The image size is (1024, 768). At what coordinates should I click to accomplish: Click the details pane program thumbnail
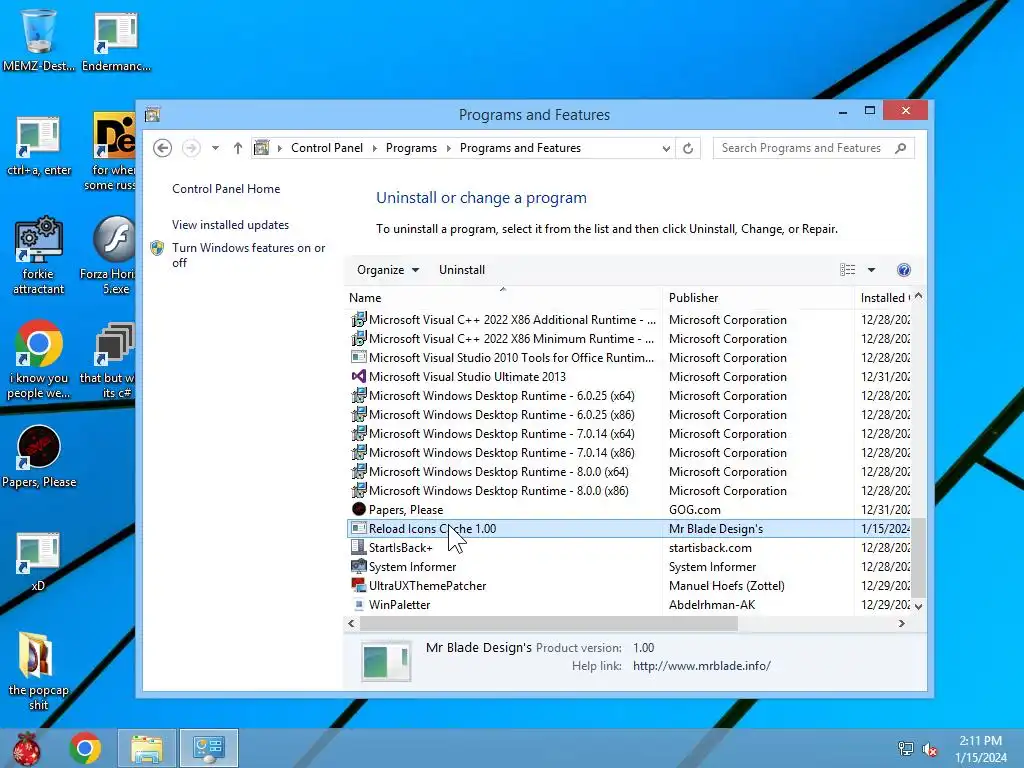[x=386, y=661]
